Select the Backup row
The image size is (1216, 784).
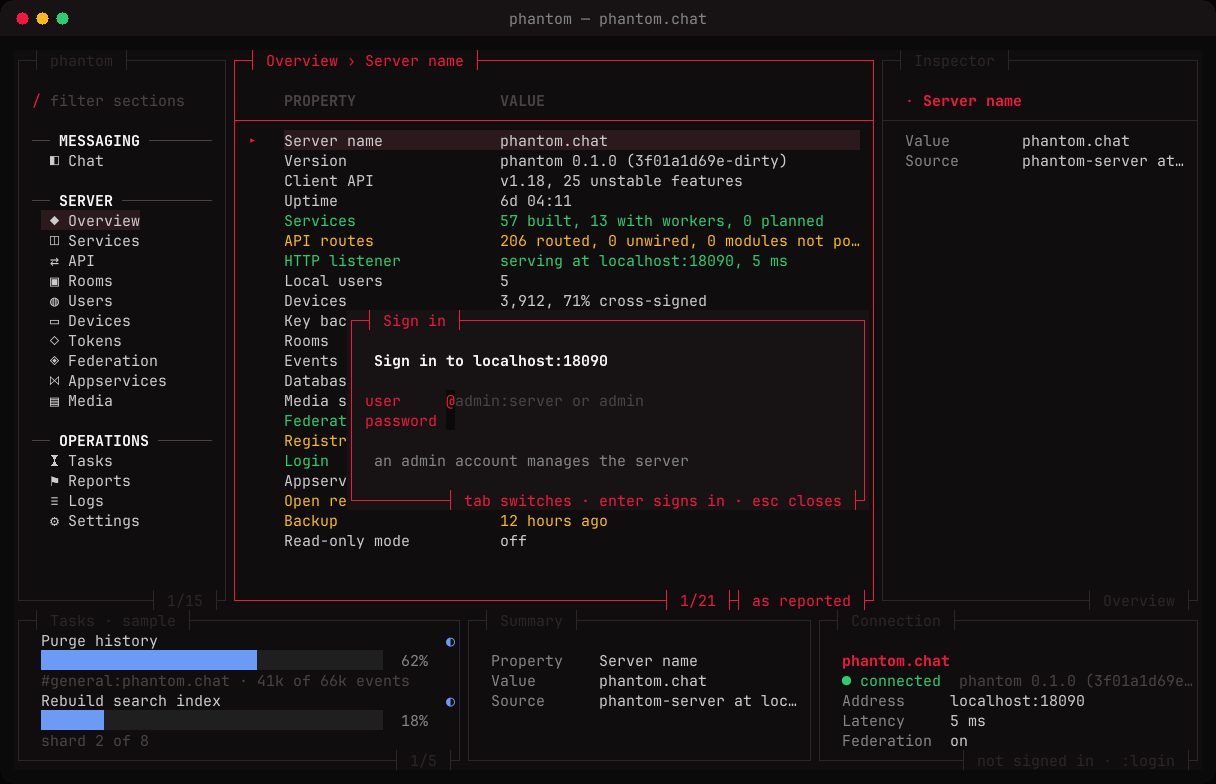pyautogui.click(x=572, y=521)
